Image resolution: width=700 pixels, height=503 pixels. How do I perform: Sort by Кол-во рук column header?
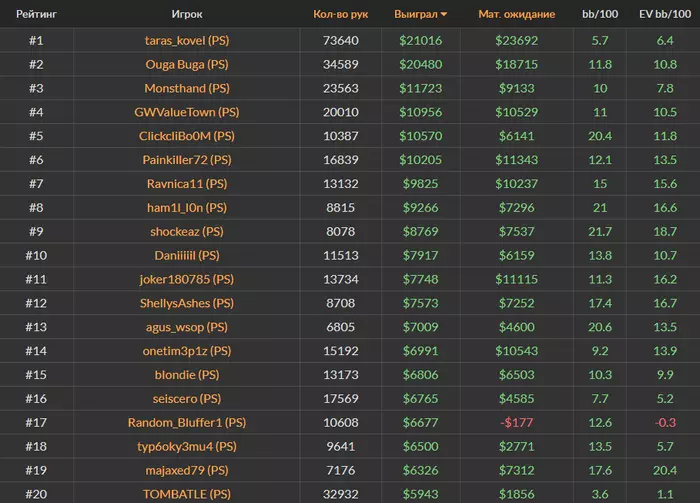[341, 14]
